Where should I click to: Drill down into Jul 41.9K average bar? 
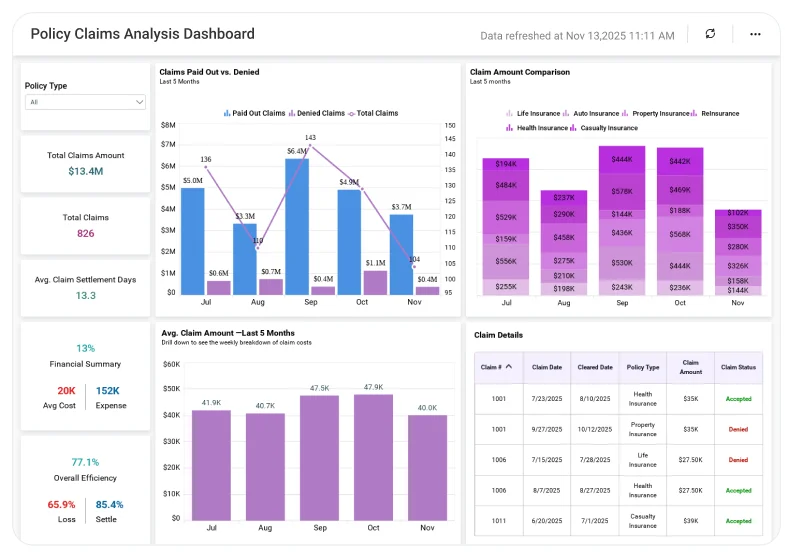point(211,465)
